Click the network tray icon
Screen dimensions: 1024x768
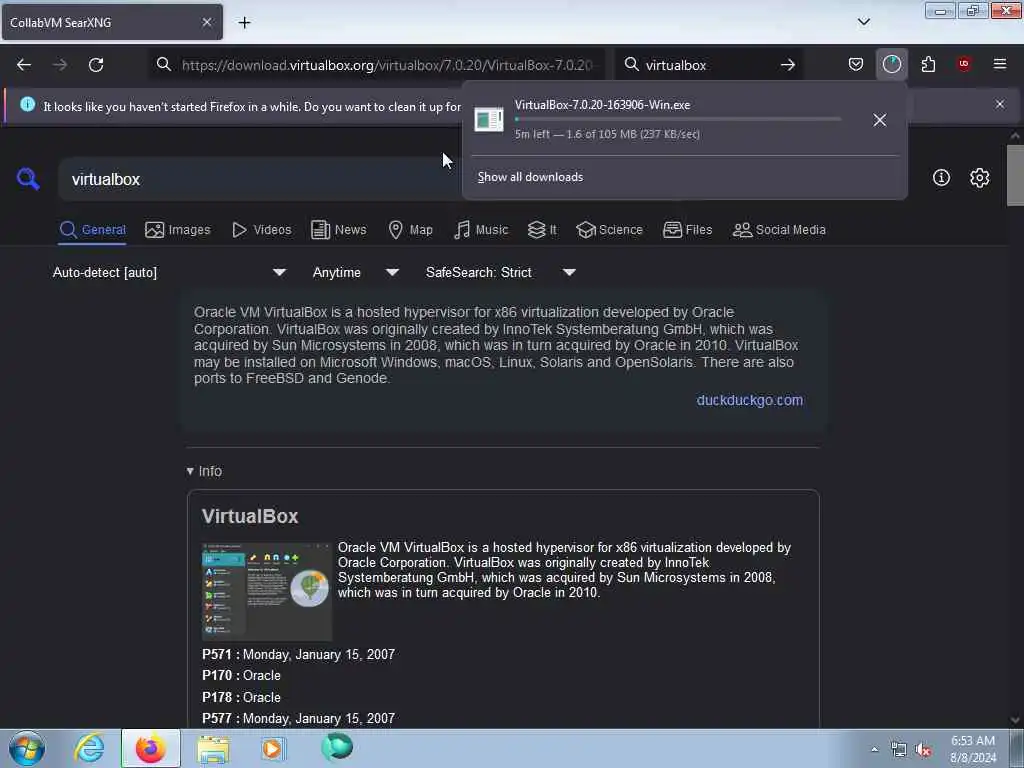click(899, 750)
